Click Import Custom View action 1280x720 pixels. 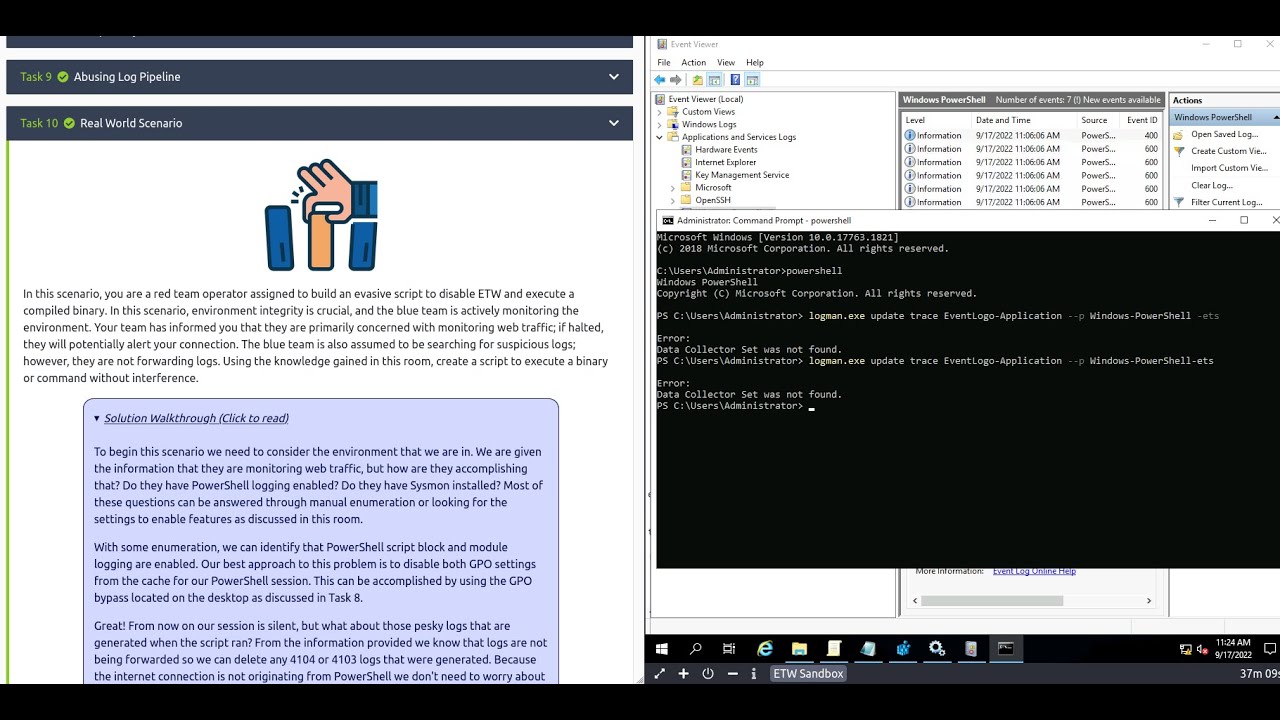(1229, 168)
